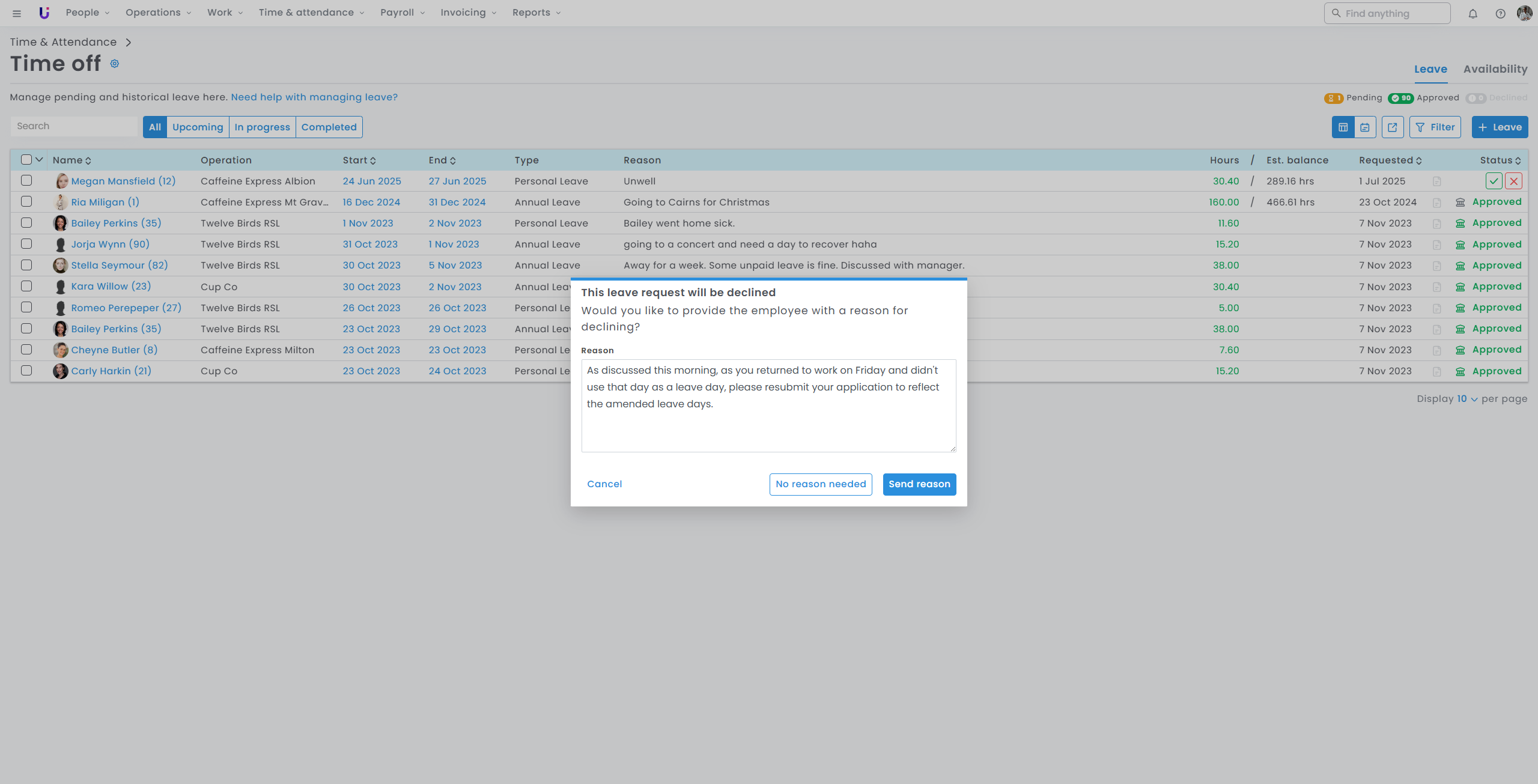1538x784 pixels.
Task: Select the Upcoming filter tab
Action: (x=198, y=127)
